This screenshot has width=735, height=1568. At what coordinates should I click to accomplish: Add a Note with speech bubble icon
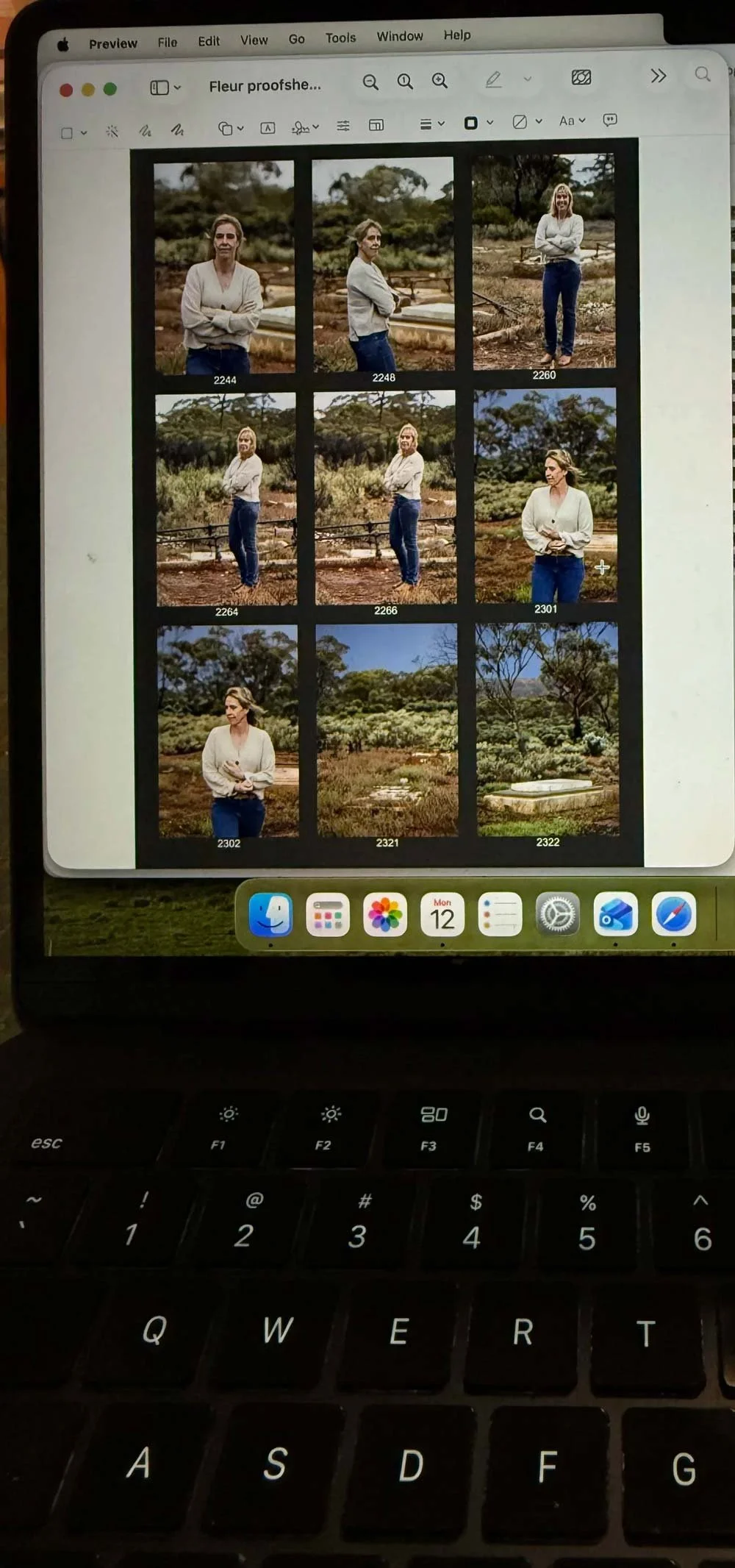coord(610,119)
